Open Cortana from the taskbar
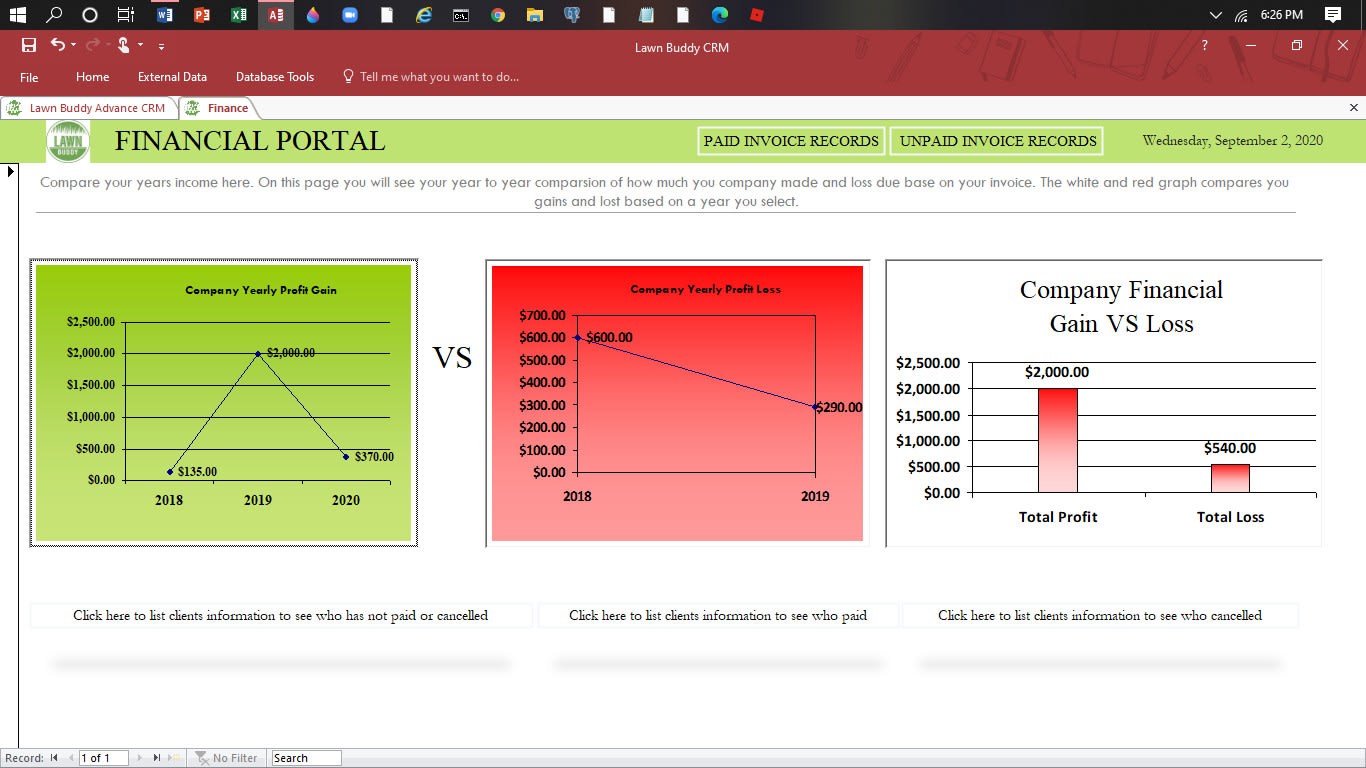Viewport: 1366px width, 768px height. (90, 15)
